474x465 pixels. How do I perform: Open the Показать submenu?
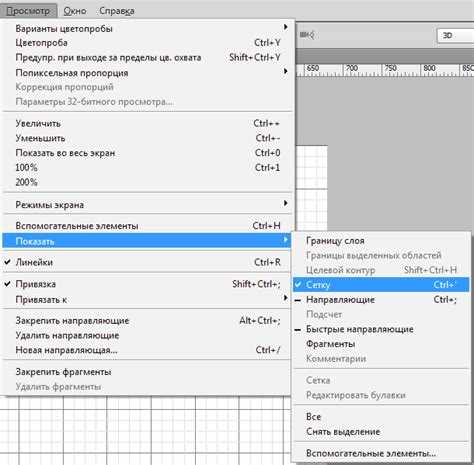point(147,241)
